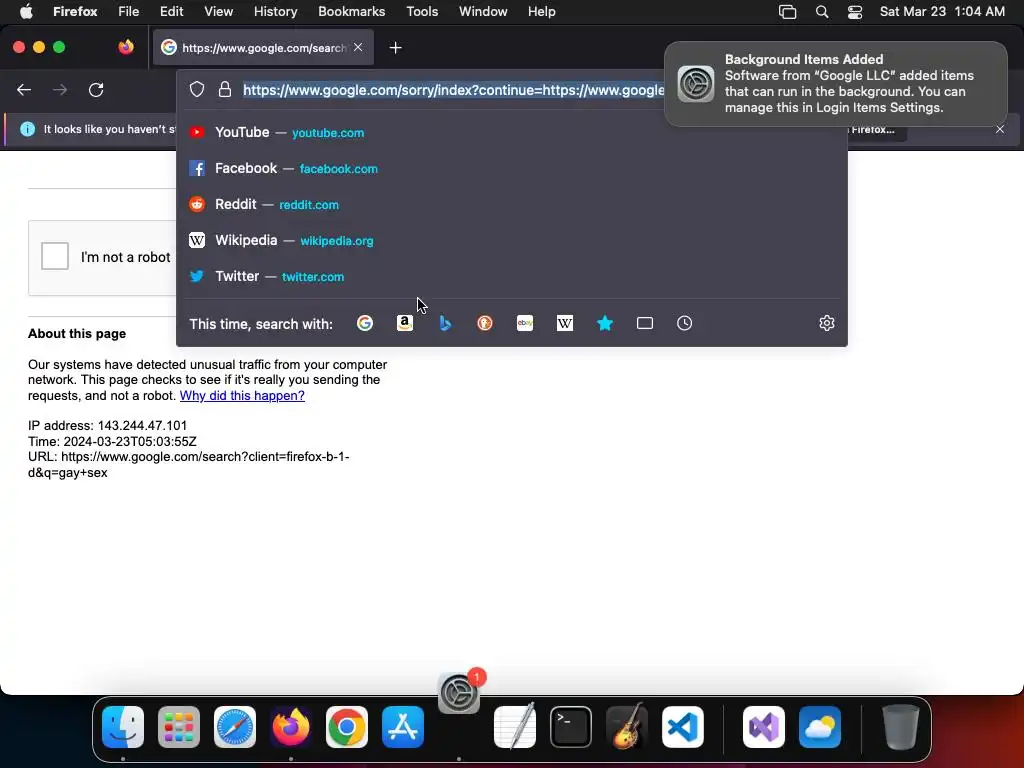Click Background Items Added notification
1024x768 pixels.
pos(835,84)
